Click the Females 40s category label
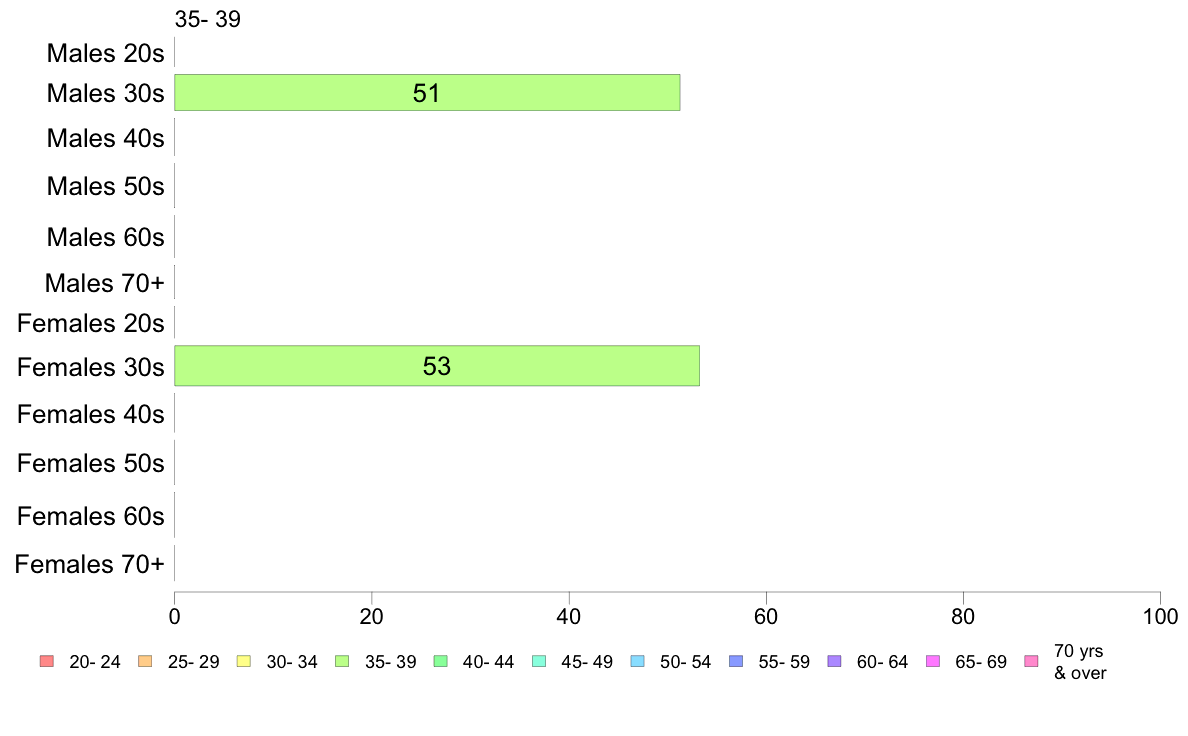The image size is (1188, 736). pyautogui.click(x=91, y=415)
